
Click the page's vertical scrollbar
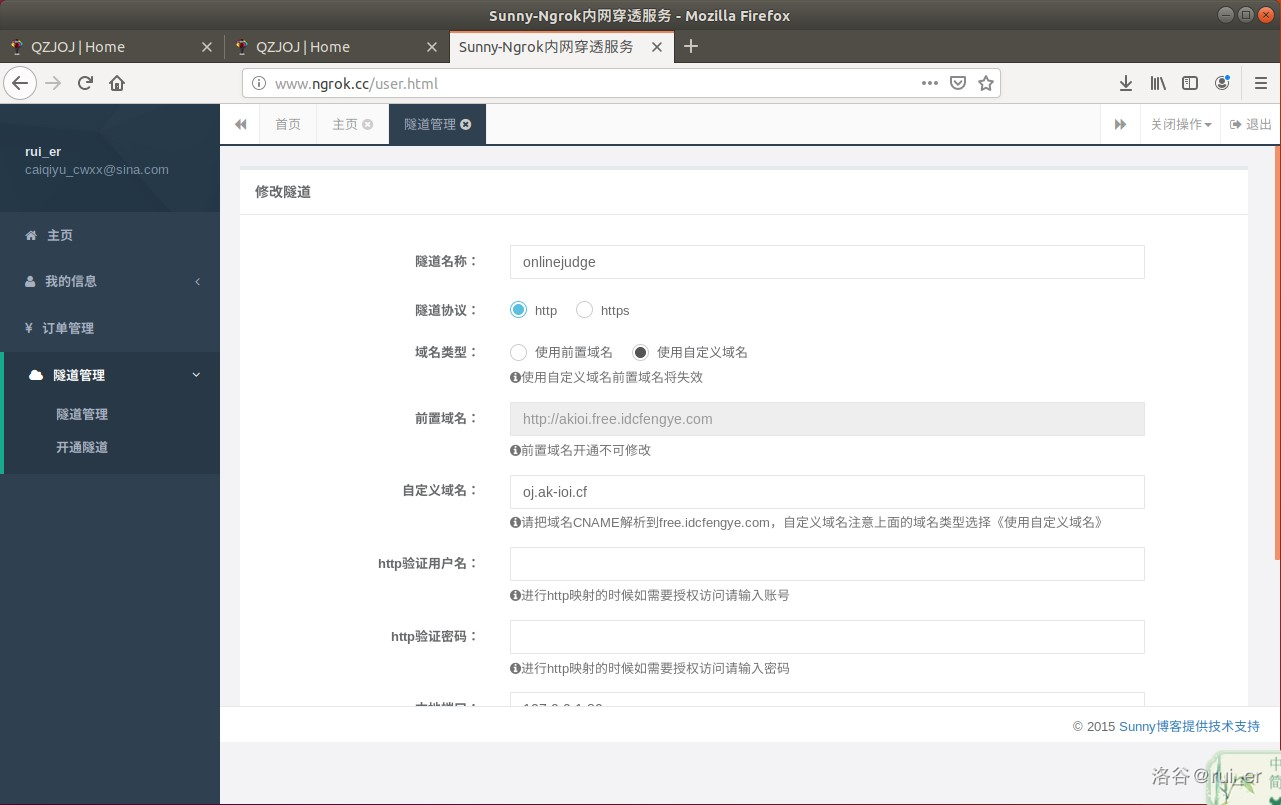click(x=1276, y=350)
